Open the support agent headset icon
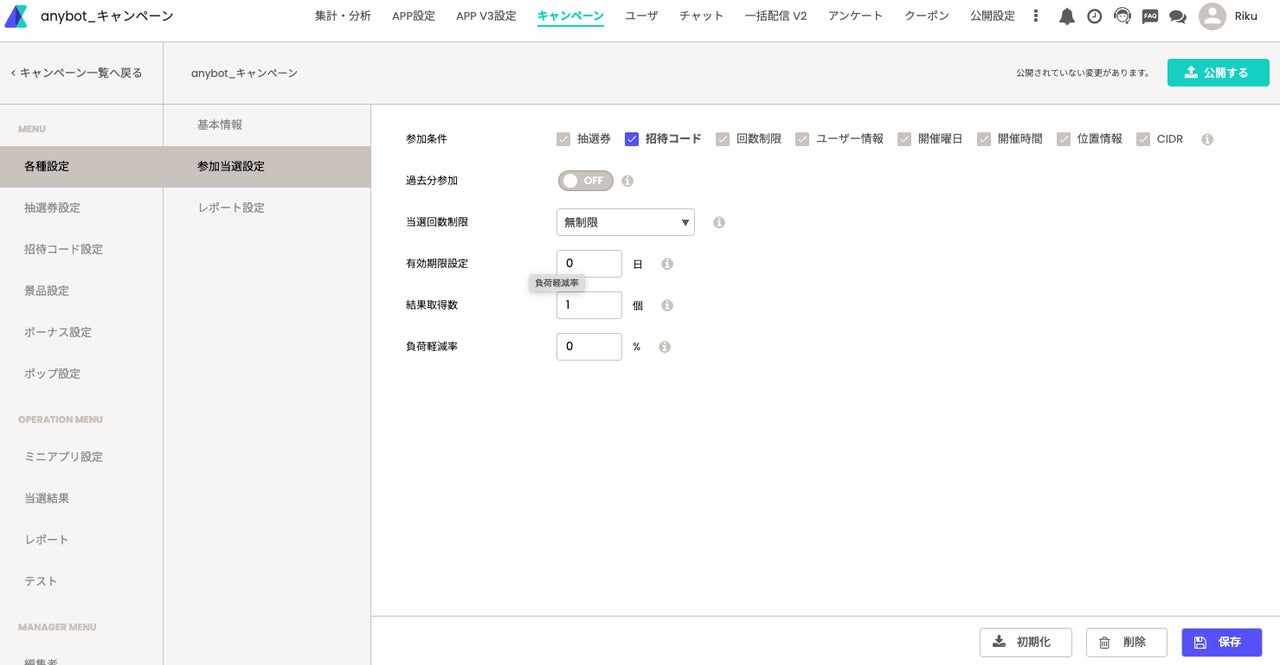Screen dimensions: 1280x665 1122,16
